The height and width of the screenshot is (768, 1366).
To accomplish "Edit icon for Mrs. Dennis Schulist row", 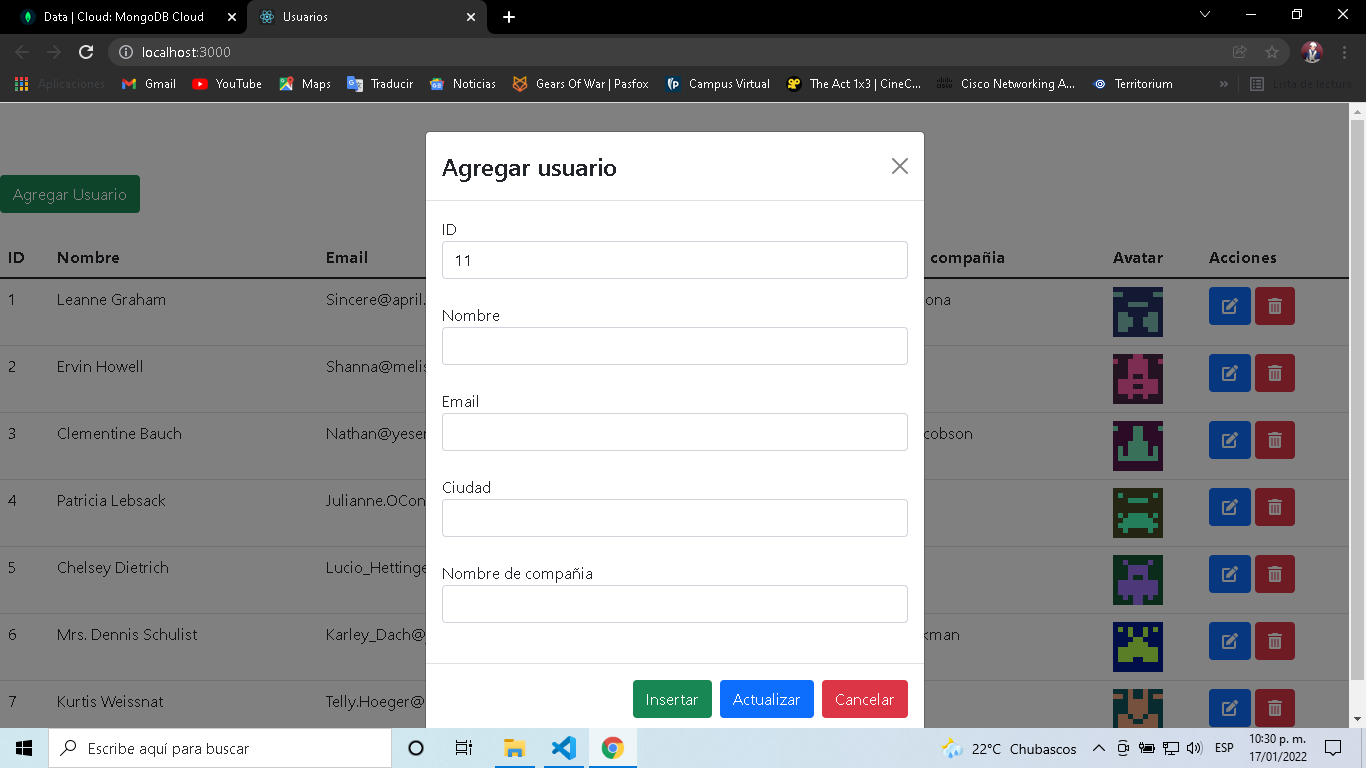I will [1230, 641].
